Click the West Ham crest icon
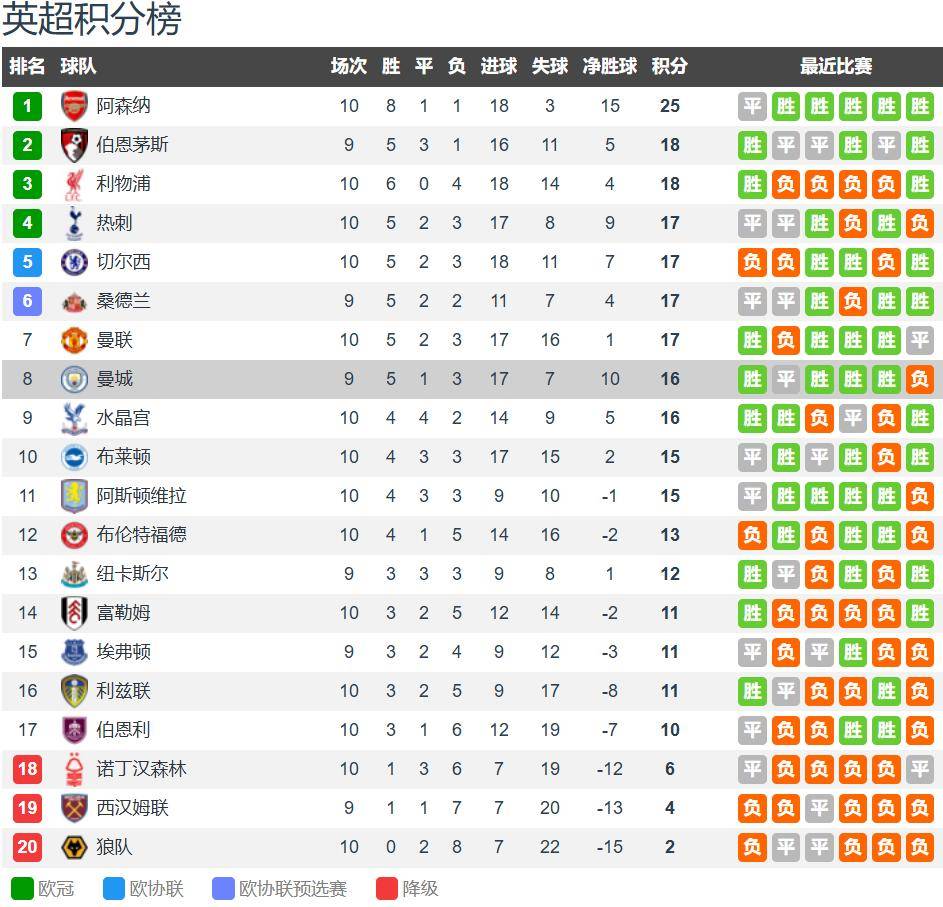This screenshot has width=943, height=907. click(x=74, y=808)
